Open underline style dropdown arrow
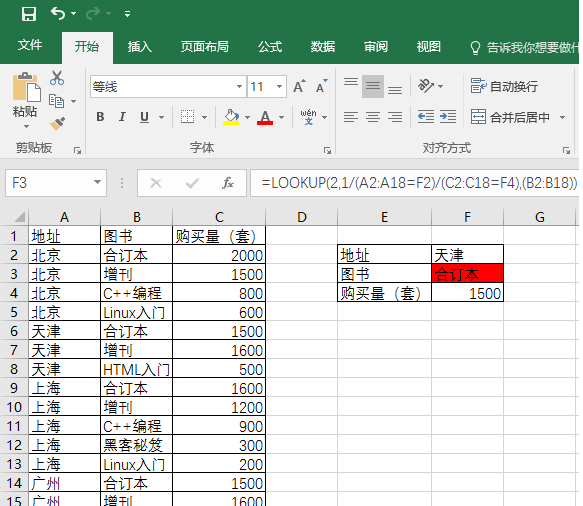 [x=161, y=117]
